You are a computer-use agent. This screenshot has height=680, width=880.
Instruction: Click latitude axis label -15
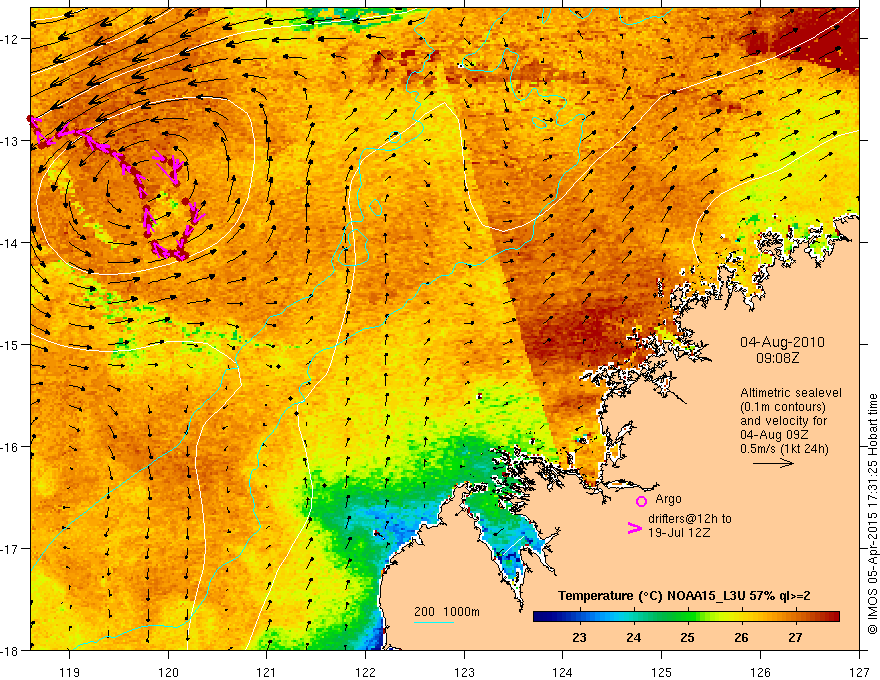click(x=10, y=344)
